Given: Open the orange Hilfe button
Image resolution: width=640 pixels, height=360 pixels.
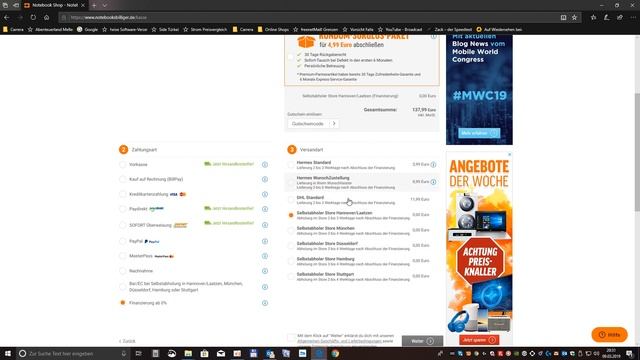Looking at the screenshot, I should [x=609, y=335].
